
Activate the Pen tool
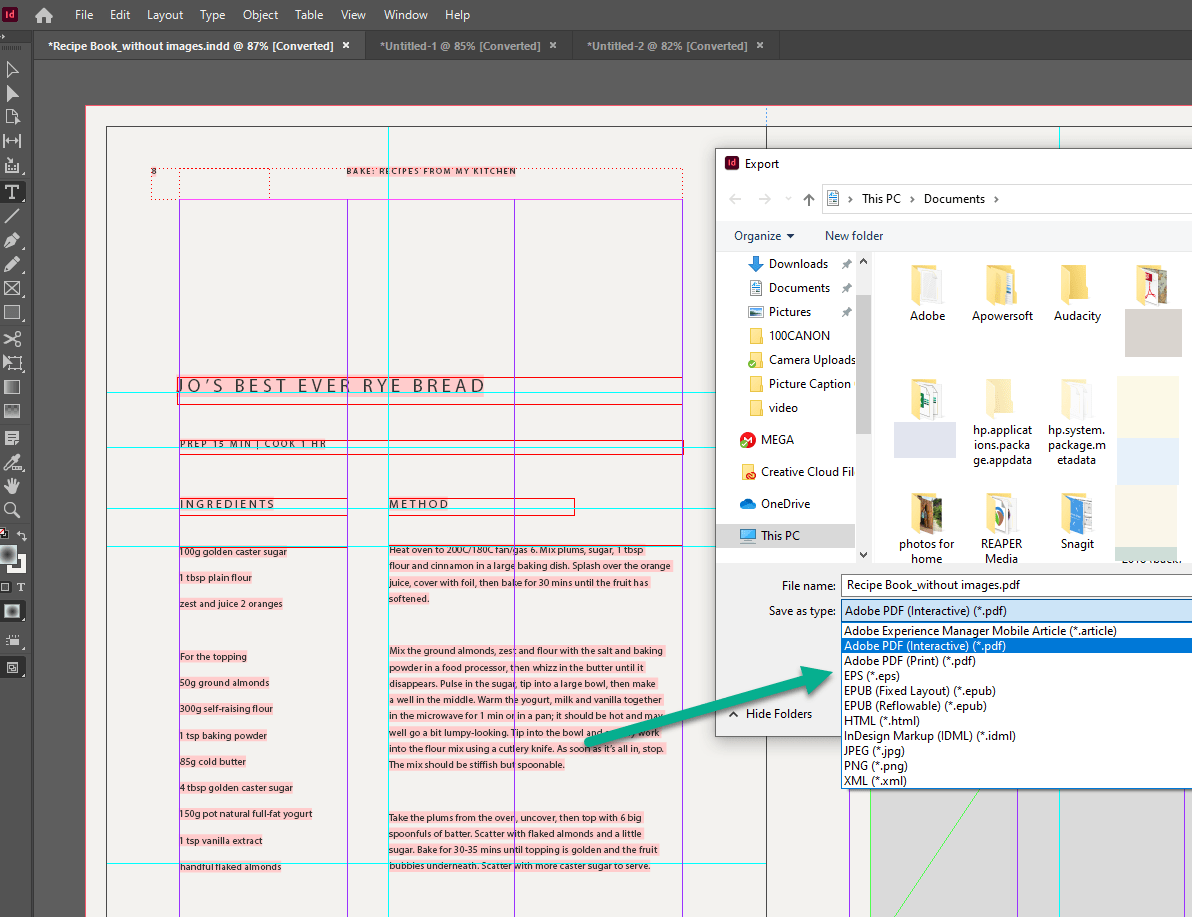pyautogui.click(x=13, y=240)
